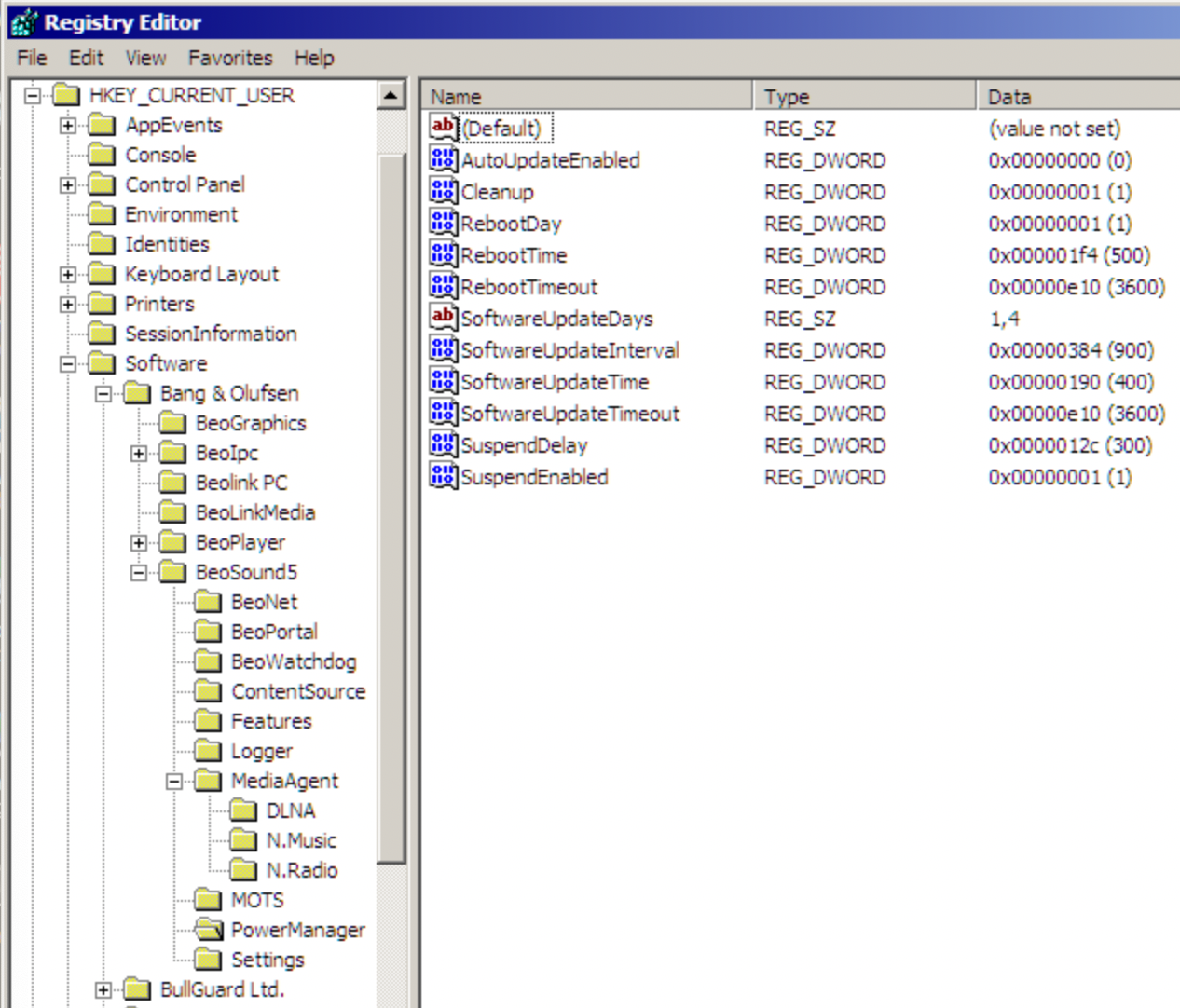
Task: Click the SoftwareUpdateInterval data 0x00000384 (900)
Action: click(x=1071, y=349)
